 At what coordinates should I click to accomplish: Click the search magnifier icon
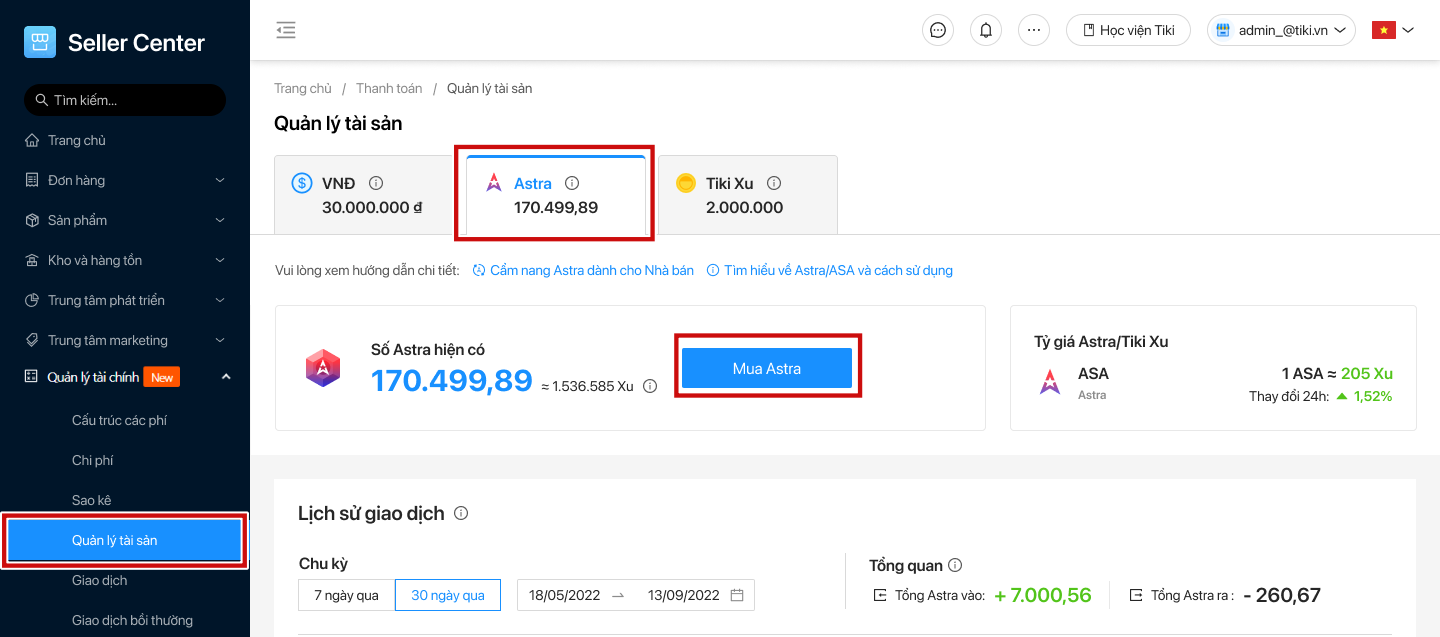[x=42, y=100]
